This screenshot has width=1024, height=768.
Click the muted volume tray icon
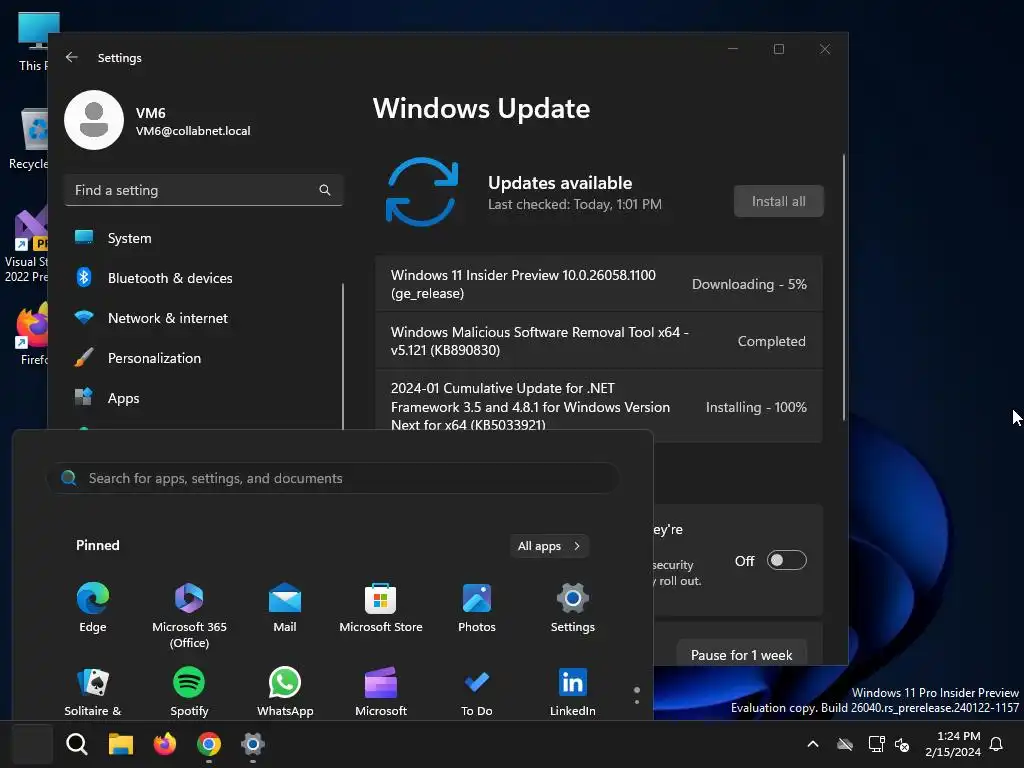point(903,744)
